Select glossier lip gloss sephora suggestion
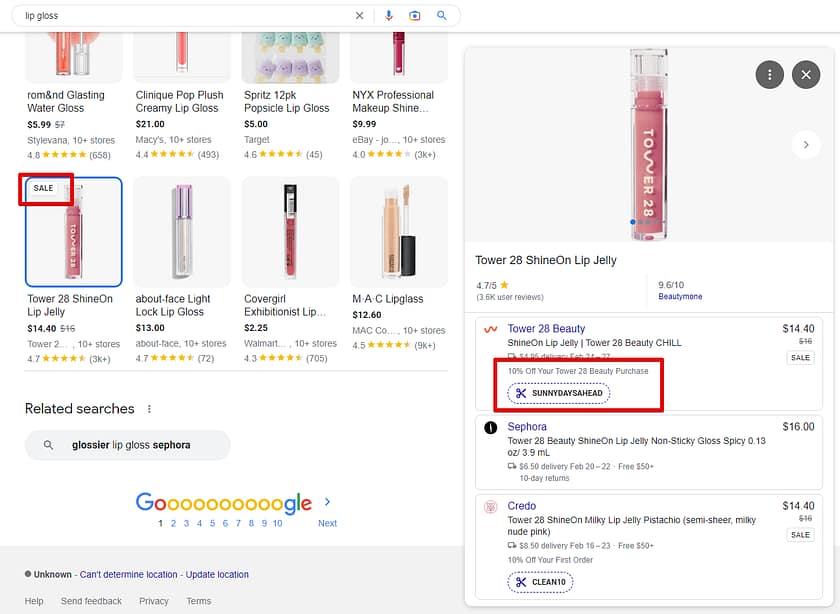 (x=128, y=445)
